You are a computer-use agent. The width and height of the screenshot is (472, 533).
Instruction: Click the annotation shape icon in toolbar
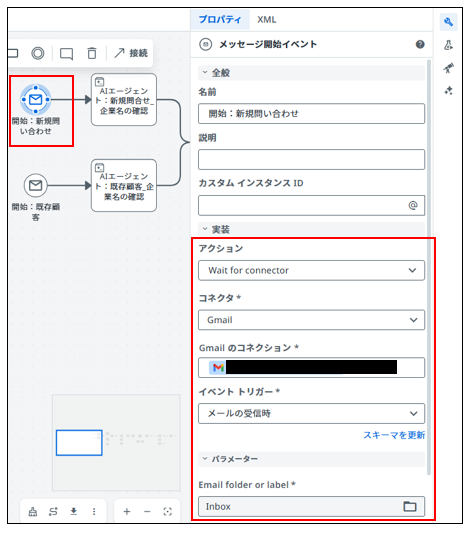point(66,53)
